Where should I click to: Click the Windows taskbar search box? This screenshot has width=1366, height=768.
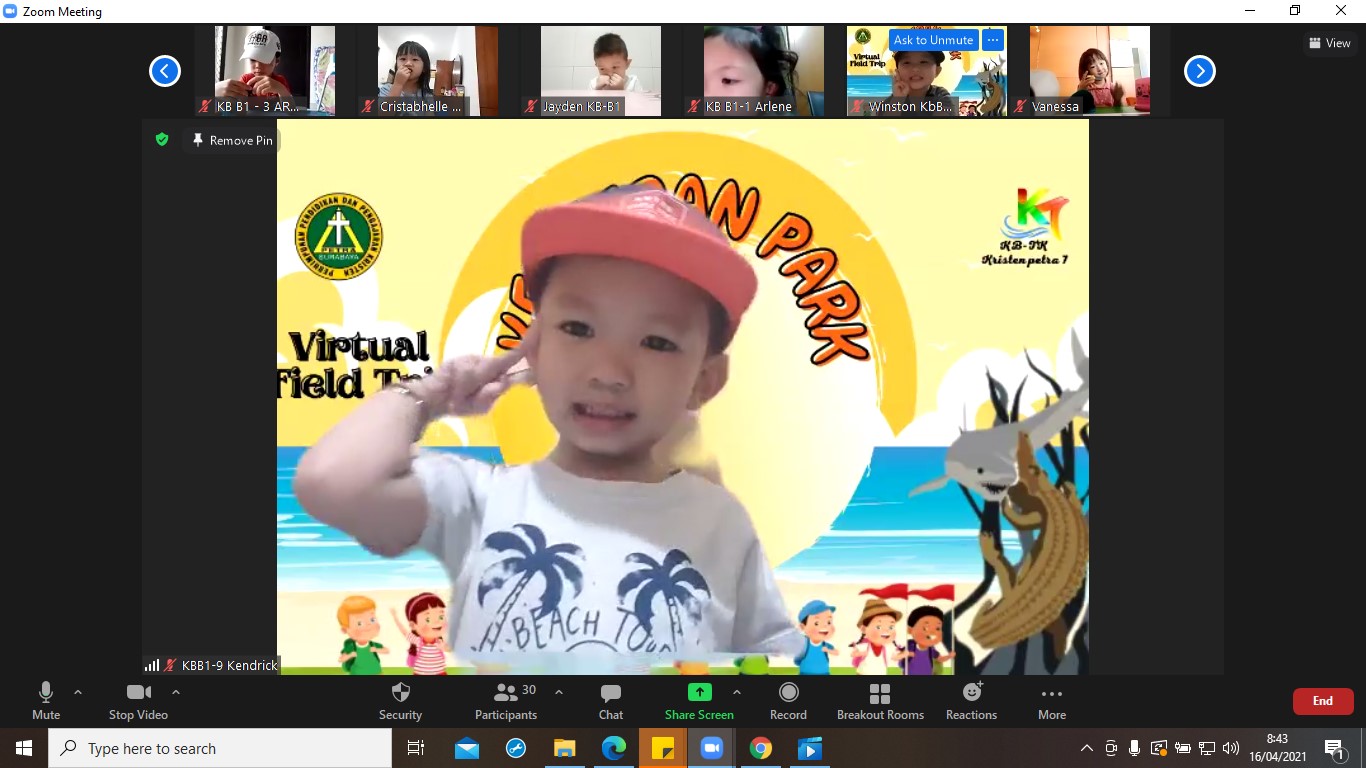coord(220,748)
